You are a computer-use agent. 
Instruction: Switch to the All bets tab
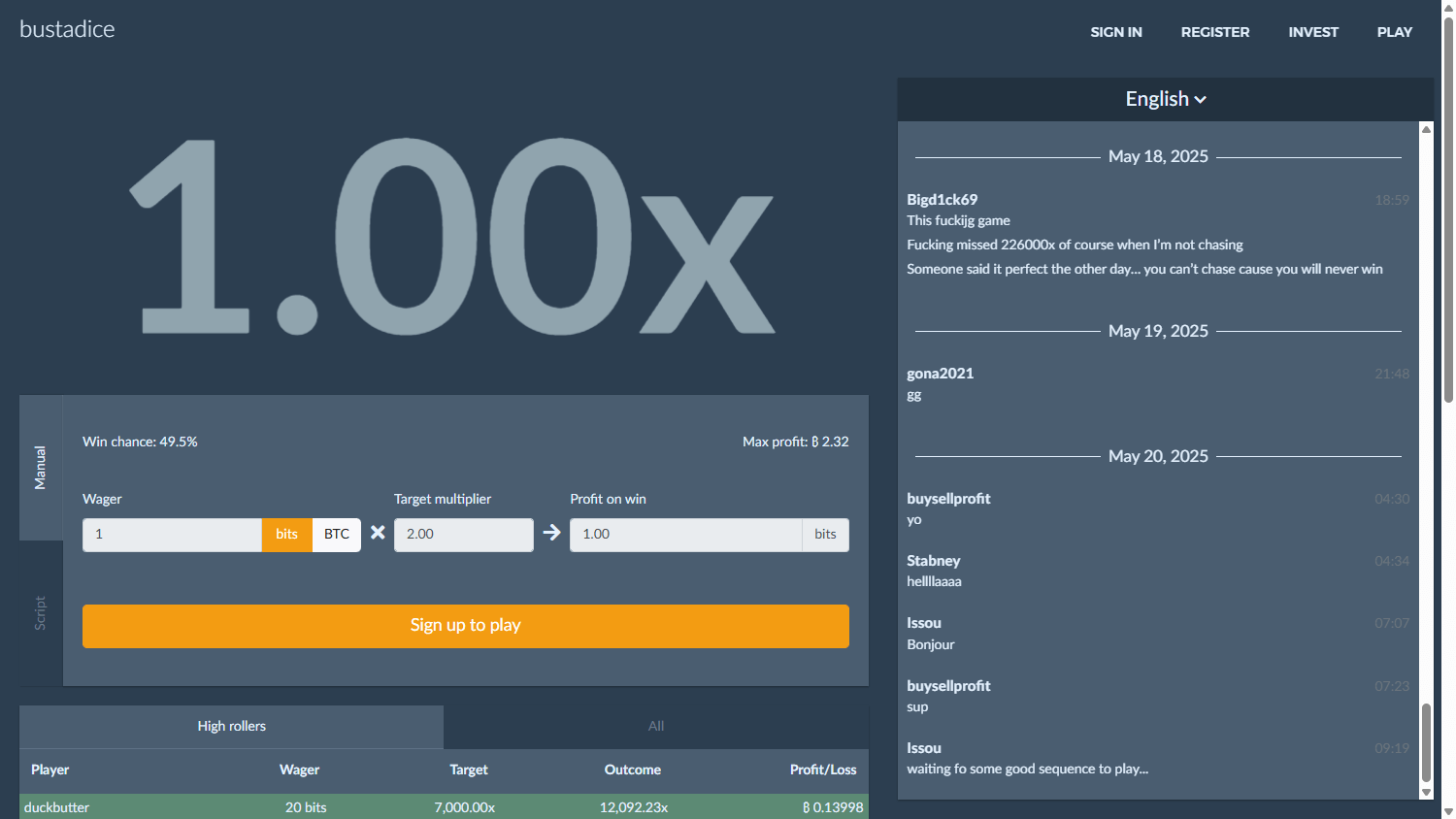(x=656, y=727)
